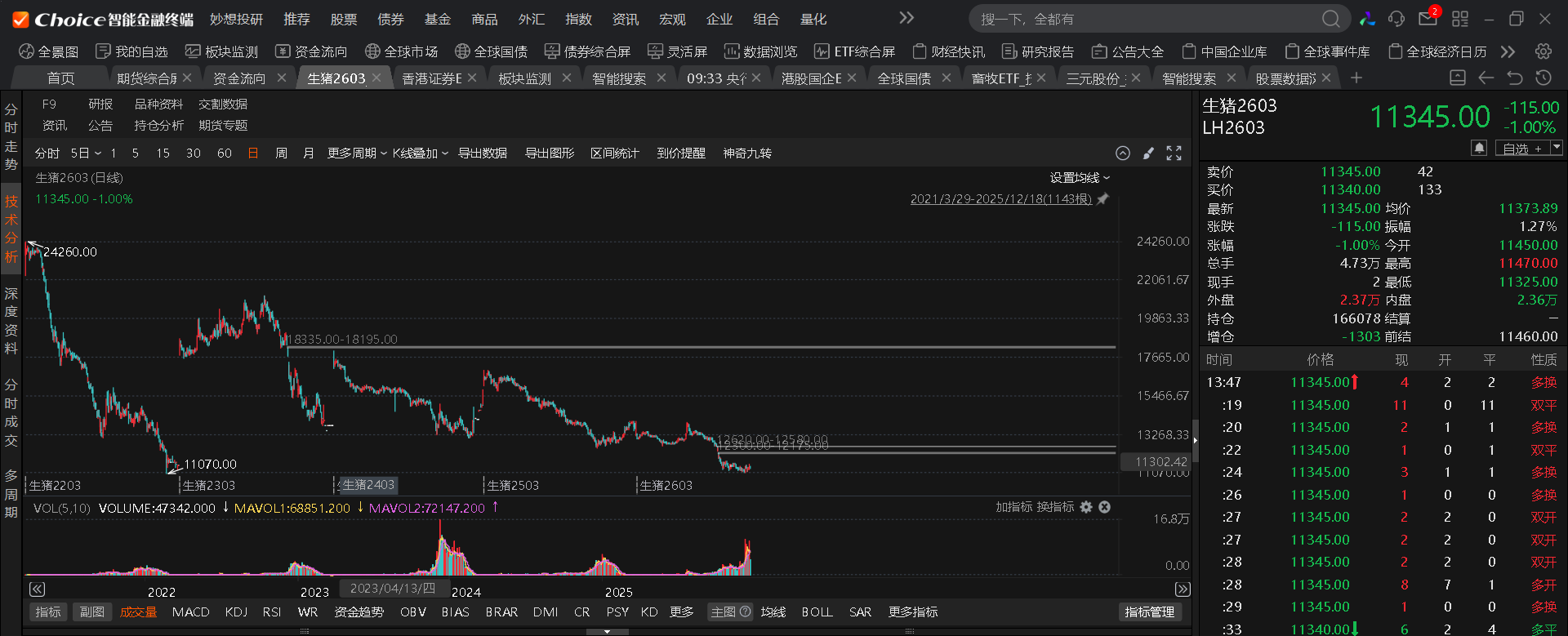Select the 周 weekly chart period
1568x636 pixels.
[x=281, y=153]
